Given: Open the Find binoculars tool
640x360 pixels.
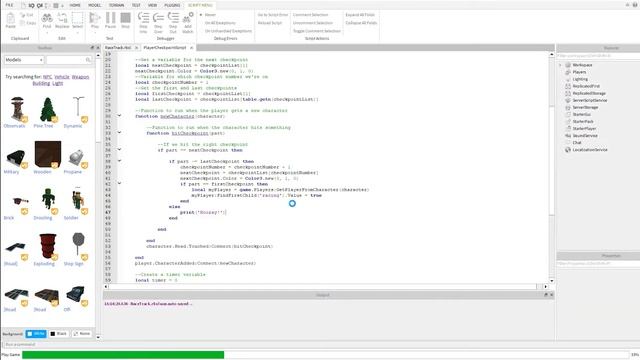Looking at the screenshot, I should (47, 20).
